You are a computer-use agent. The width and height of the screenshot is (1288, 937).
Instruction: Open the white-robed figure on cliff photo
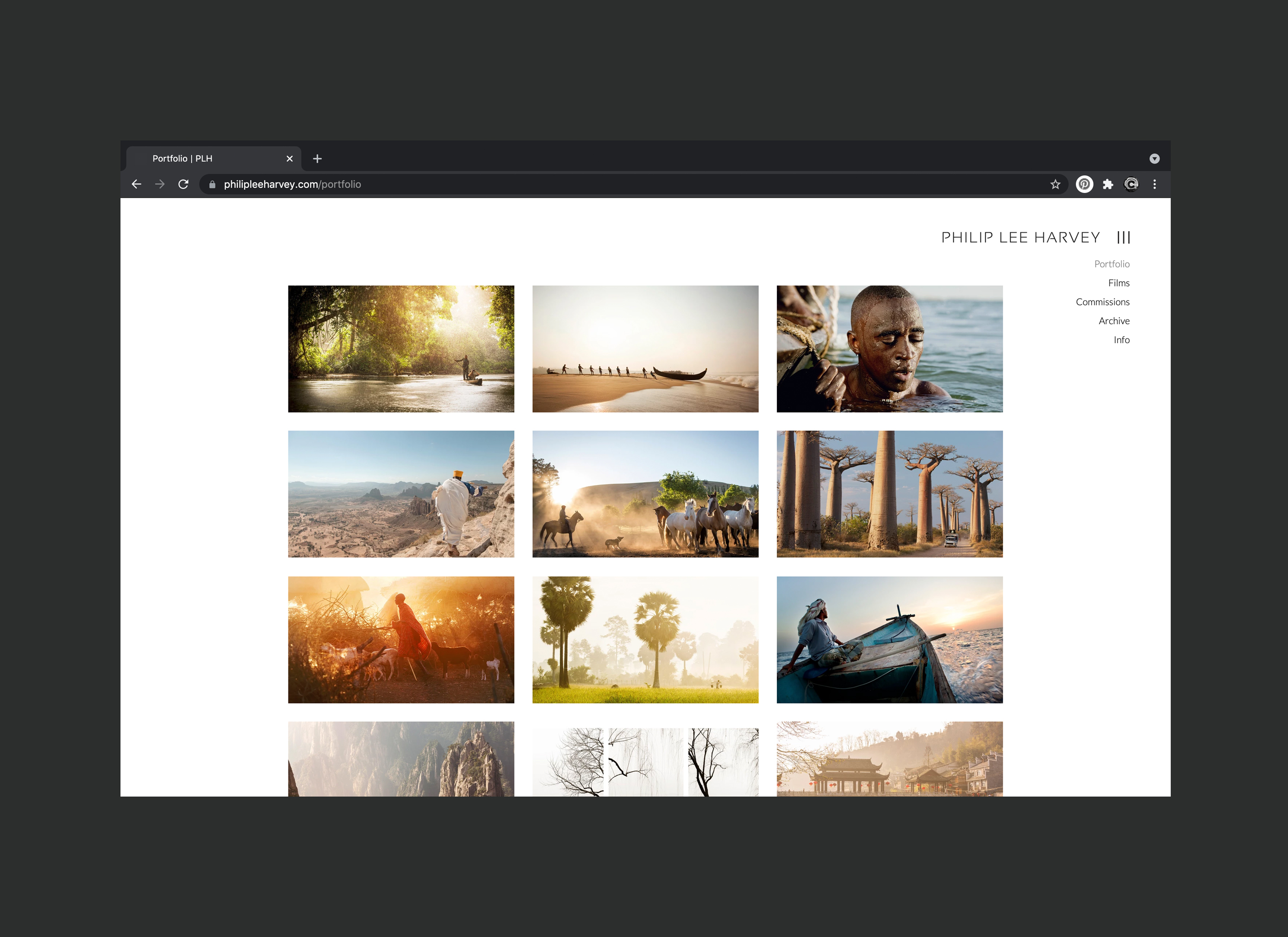click(x=401, y=494)
